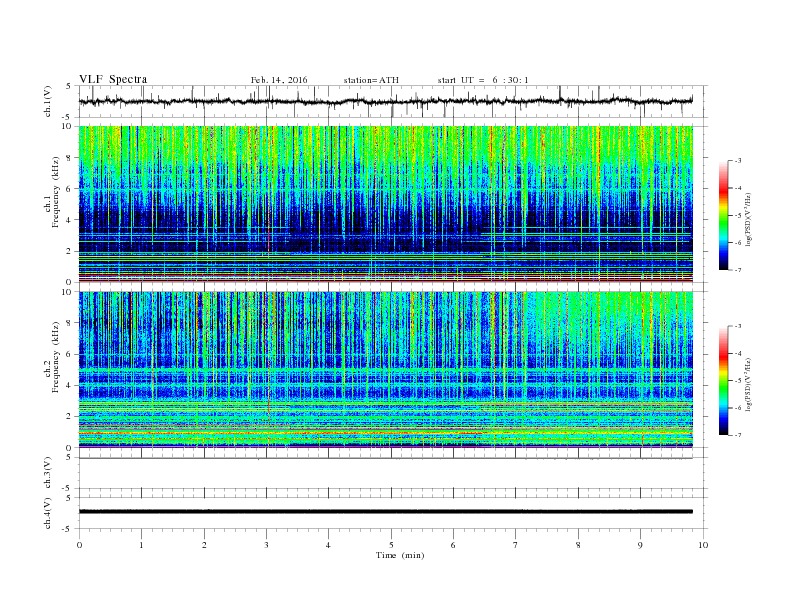The height and width of the screenshot is (612, 792).
Task: Click the 'ch.1(V)' waveform axis label
Action: [48, 101]
